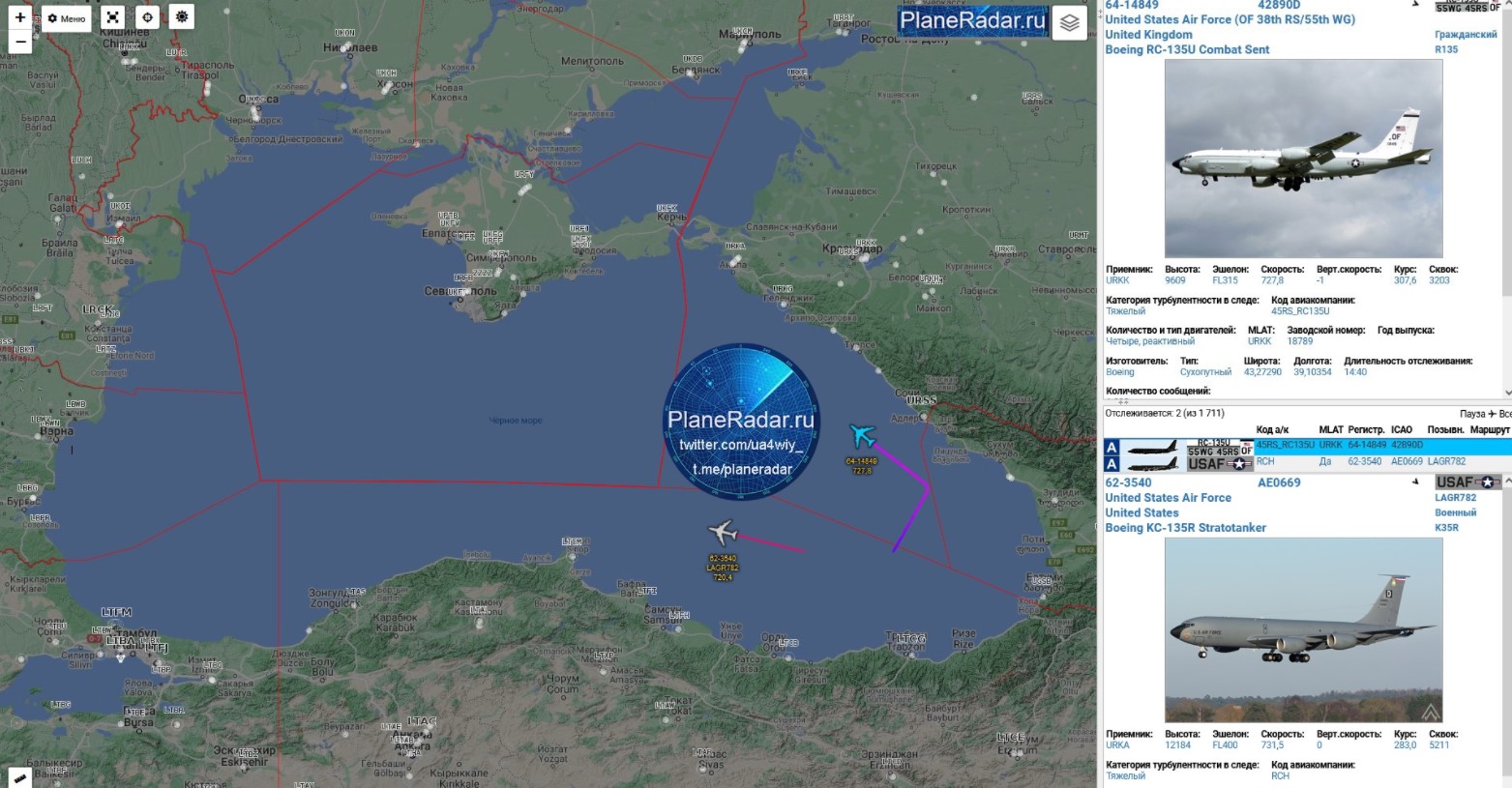Click the Военный type label
1512x788 pixels.
point(1456,512)
